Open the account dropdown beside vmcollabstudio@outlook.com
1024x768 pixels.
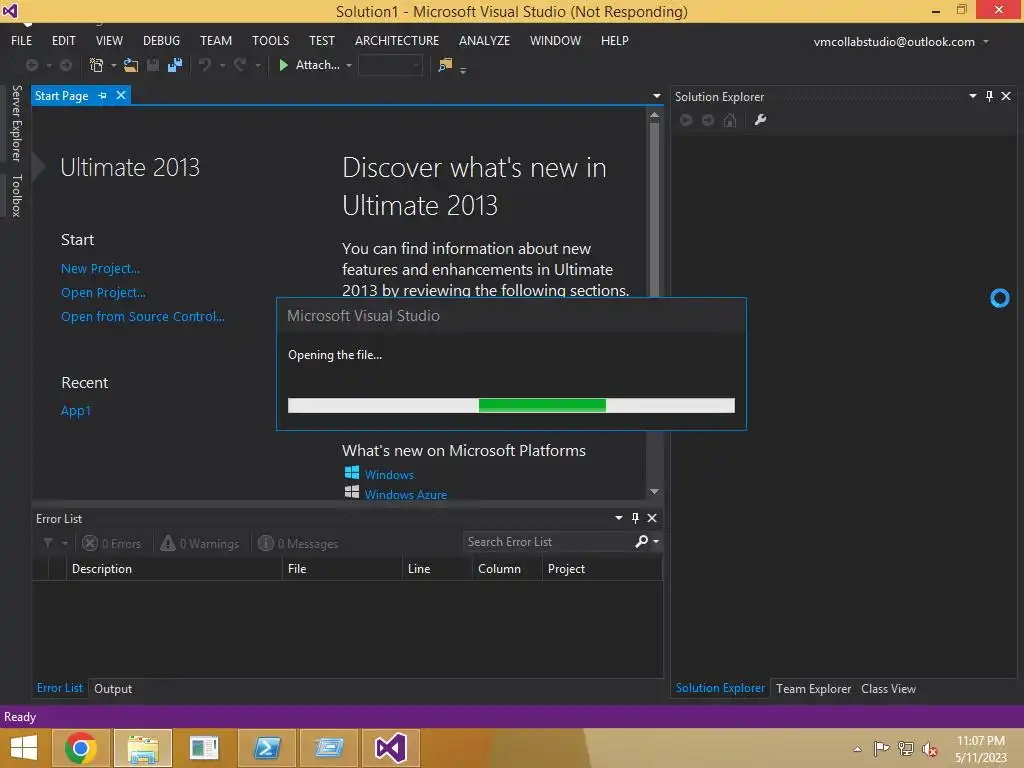(986, 42)
